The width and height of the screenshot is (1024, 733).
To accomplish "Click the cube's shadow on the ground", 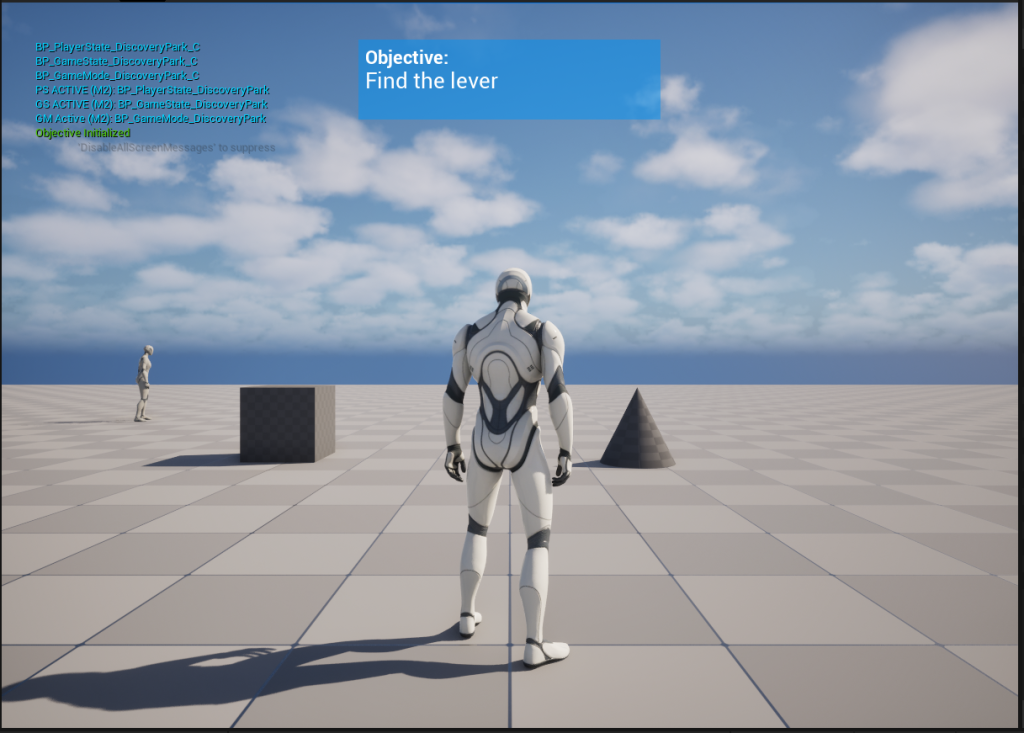I will click(x=195, y=460).
